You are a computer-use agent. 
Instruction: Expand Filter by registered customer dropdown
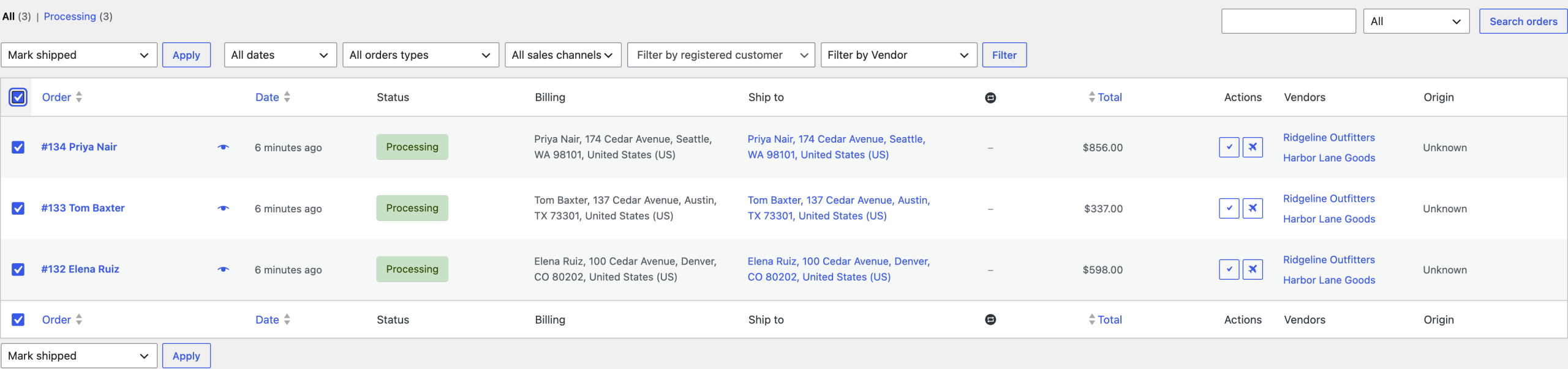pos(721,55)
